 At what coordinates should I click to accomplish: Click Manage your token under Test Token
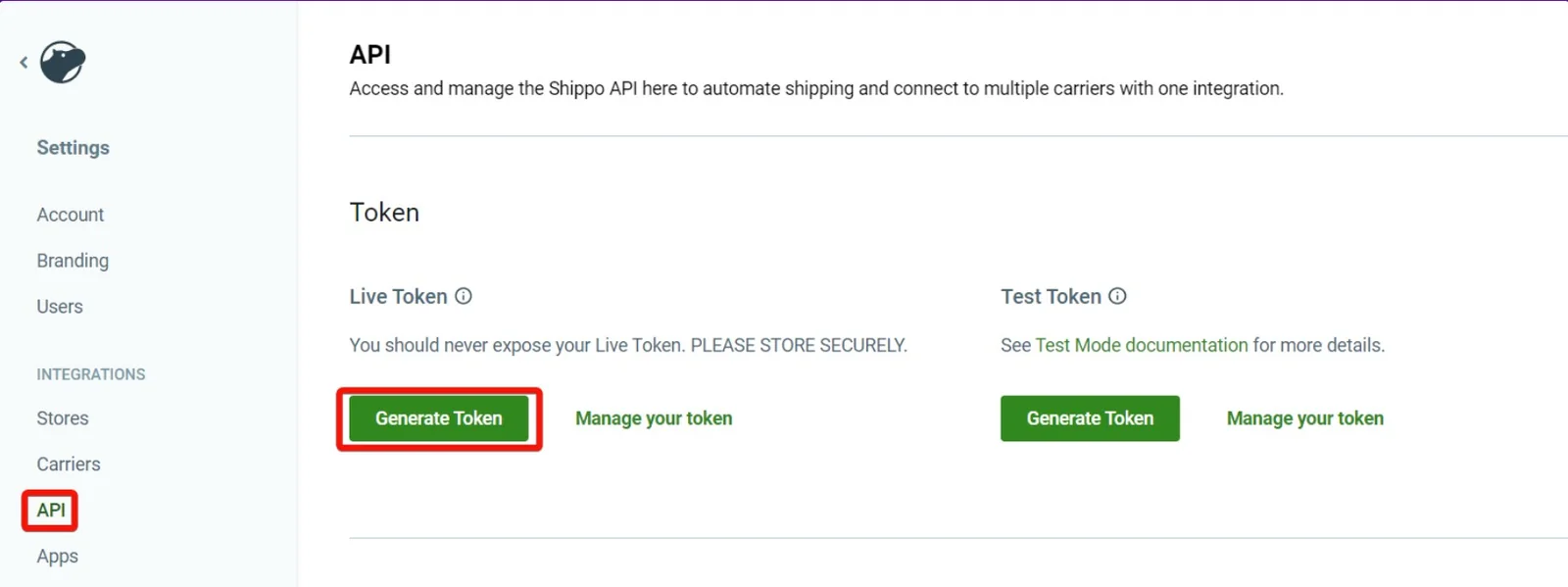pos(1305,418)
